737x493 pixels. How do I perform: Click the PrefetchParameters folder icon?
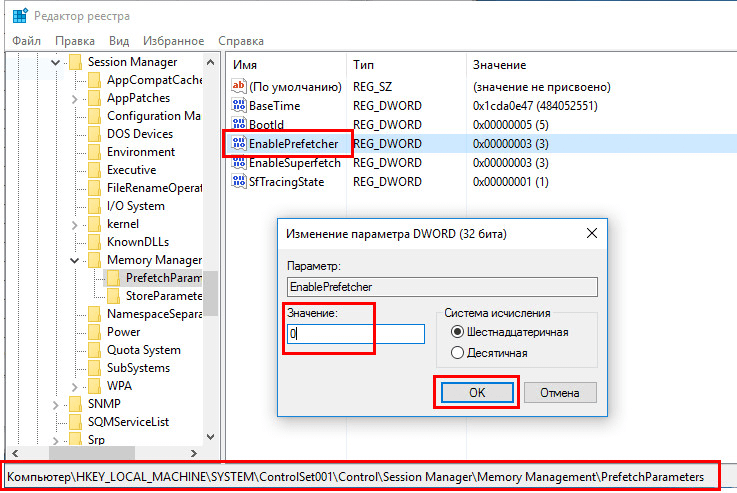(x=113, y=278)
